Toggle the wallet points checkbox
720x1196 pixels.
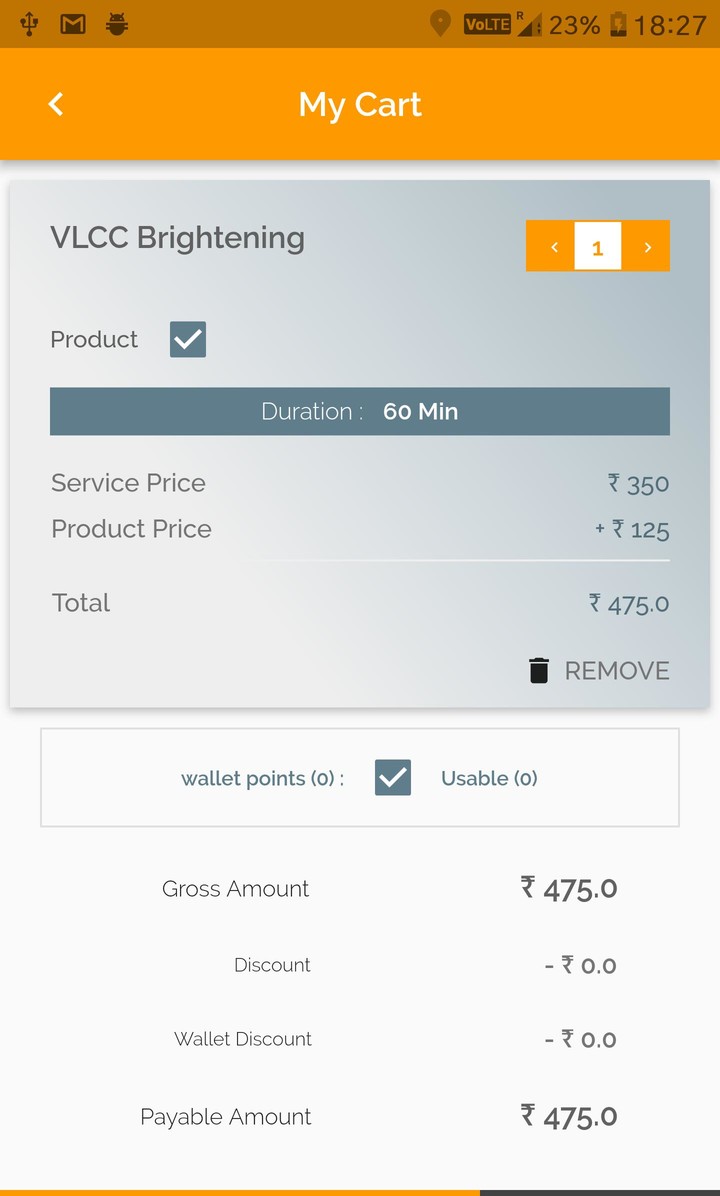[393, 778]
